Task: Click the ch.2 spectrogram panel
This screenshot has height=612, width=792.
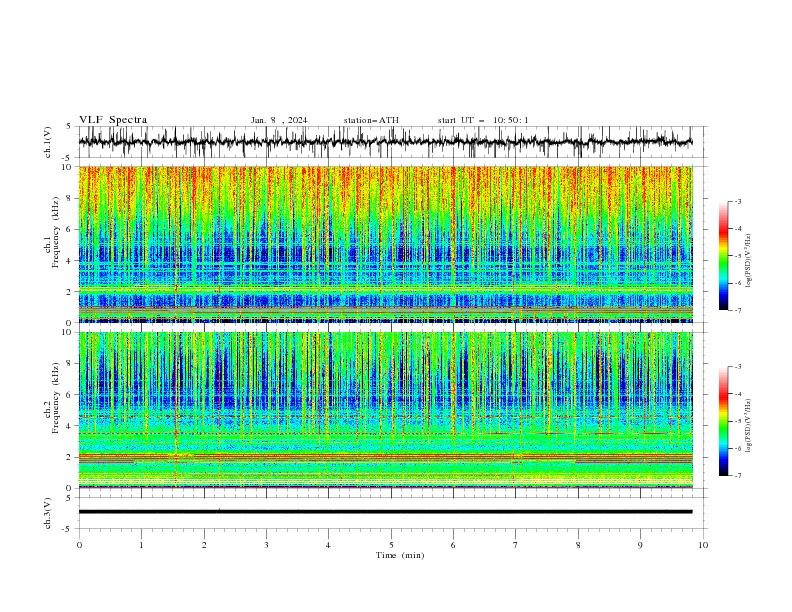Action: (386, 410)
